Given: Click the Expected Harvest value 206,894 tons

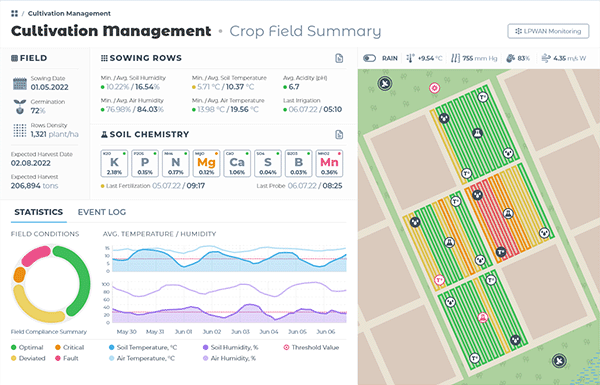Looking at the screenshot, I should (34, 186).
